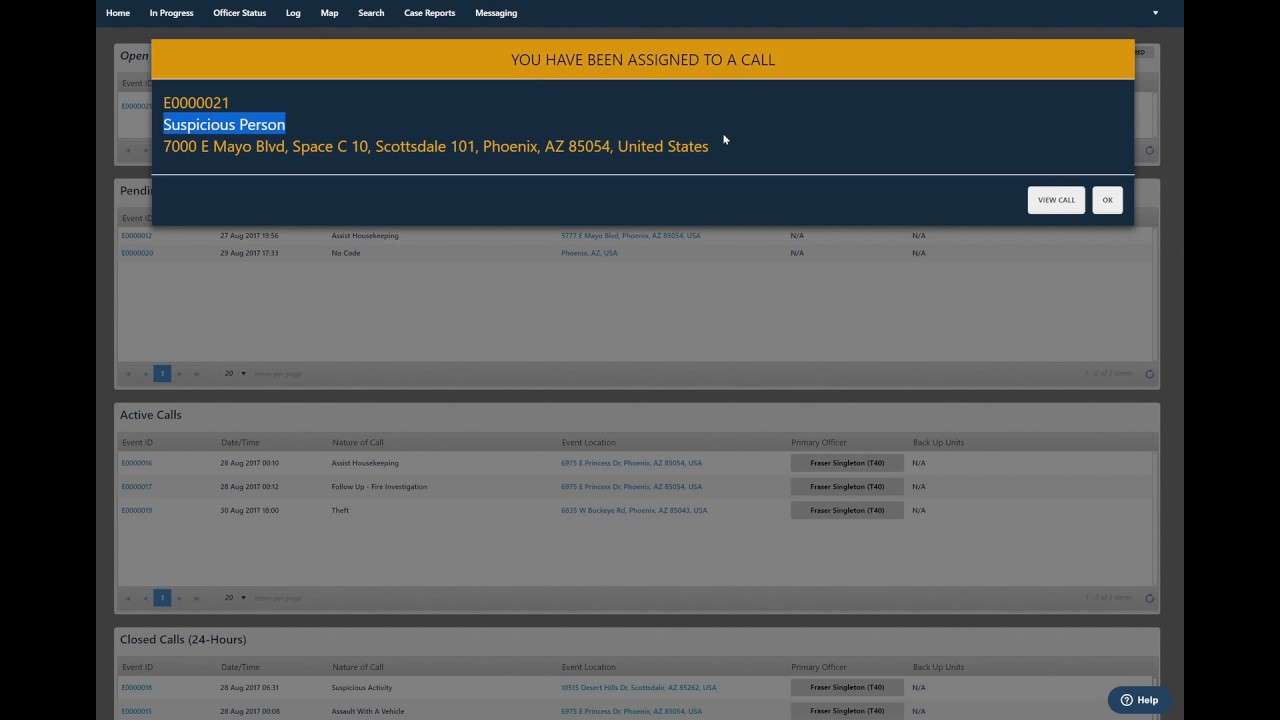The image size is (1280, 720).
Task: Open Officer Status in navigation
Action: pyautogui.click(x=239, y=13)
